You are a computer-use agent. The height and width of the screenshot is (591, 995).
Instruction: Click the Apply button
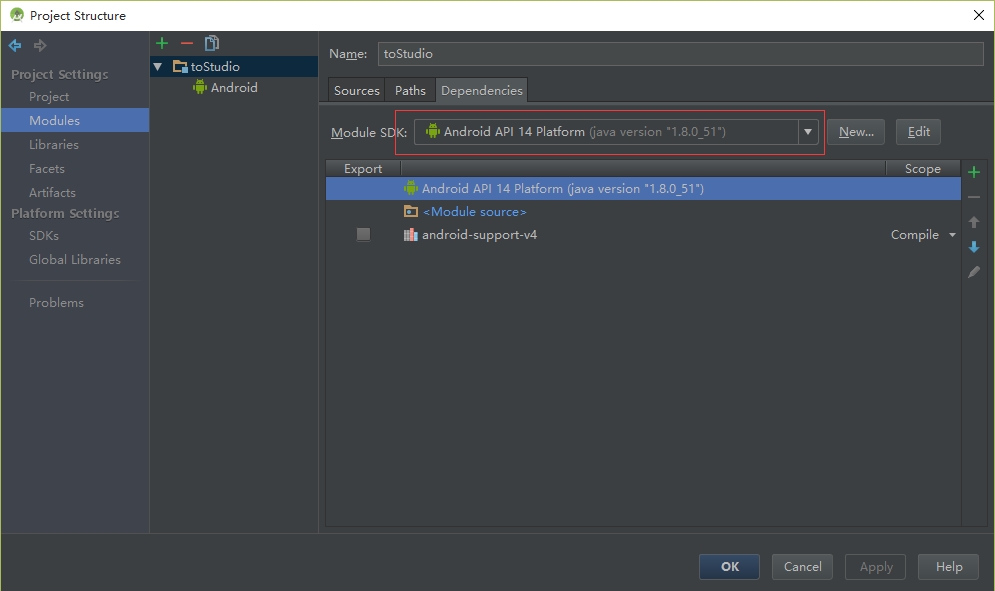876,567
